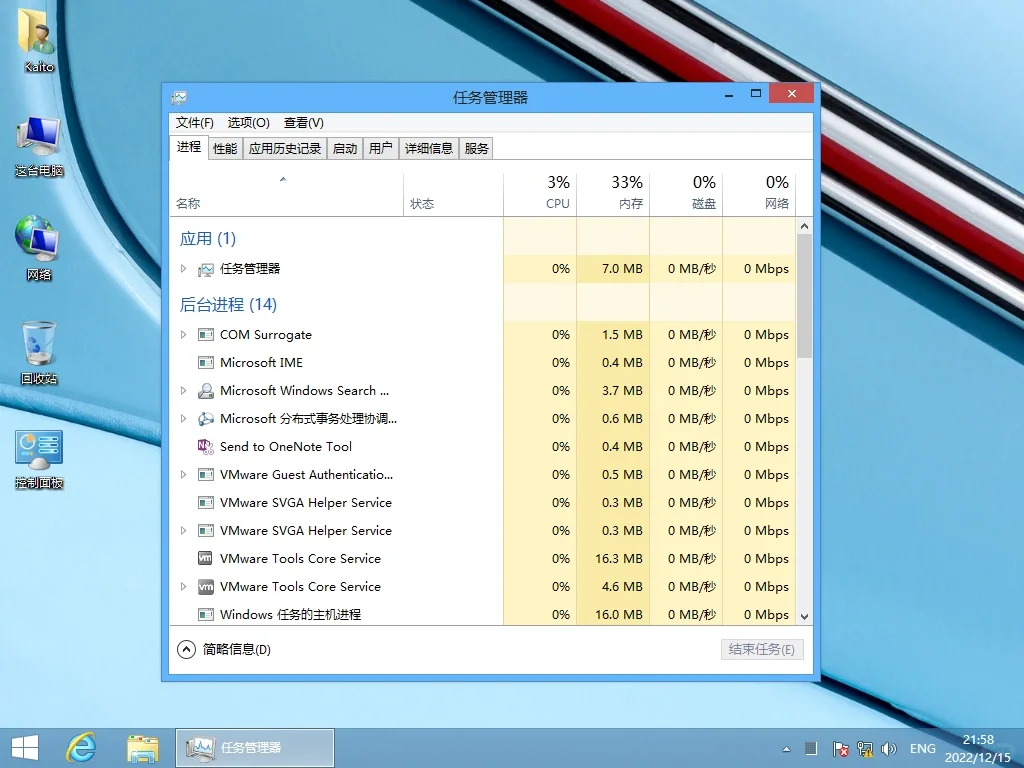
Task: Expand the COM Surrogate process row
Action: click(184, 334)
